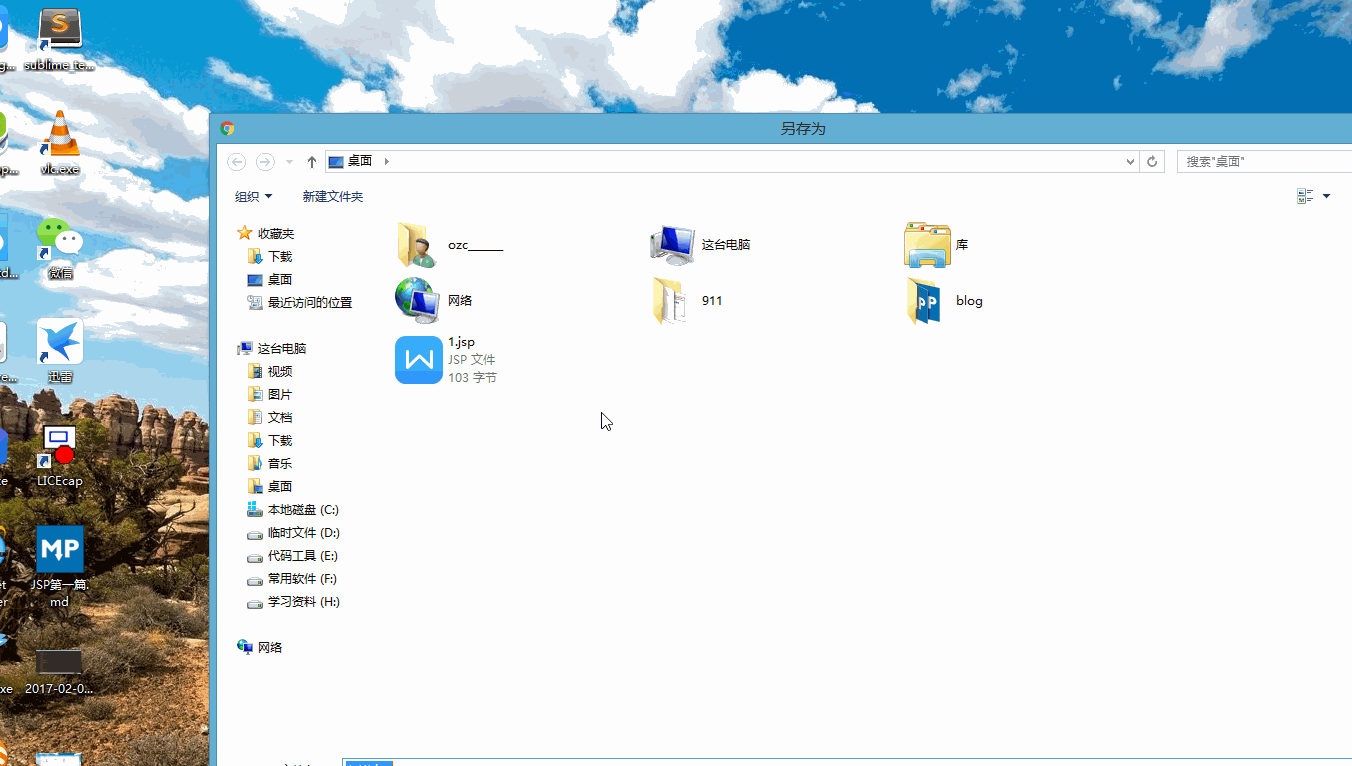Image resolution: width=1352 pixels, height=766 pixels.
Task: Open 音乐 folder in navigation tree
Action: 270,464
